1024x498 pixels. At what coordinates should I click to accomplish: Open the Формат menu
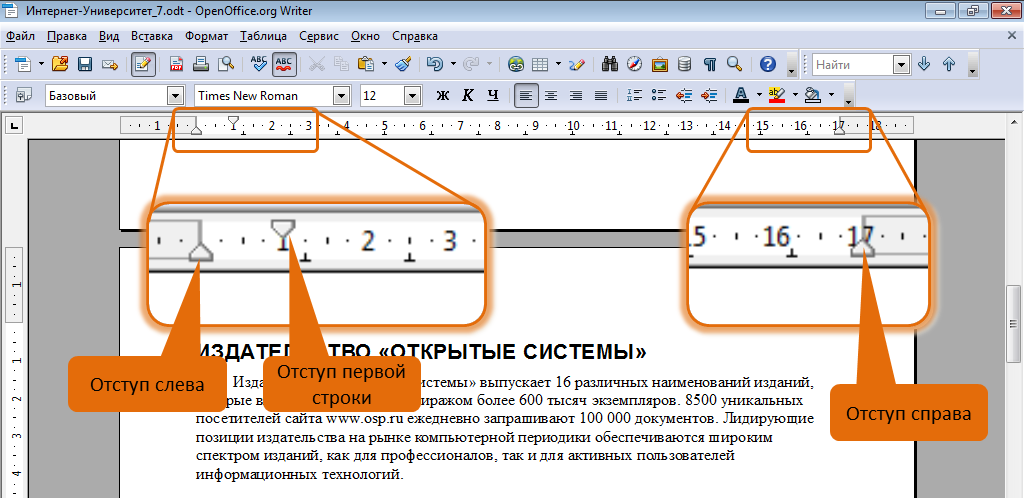206,36
